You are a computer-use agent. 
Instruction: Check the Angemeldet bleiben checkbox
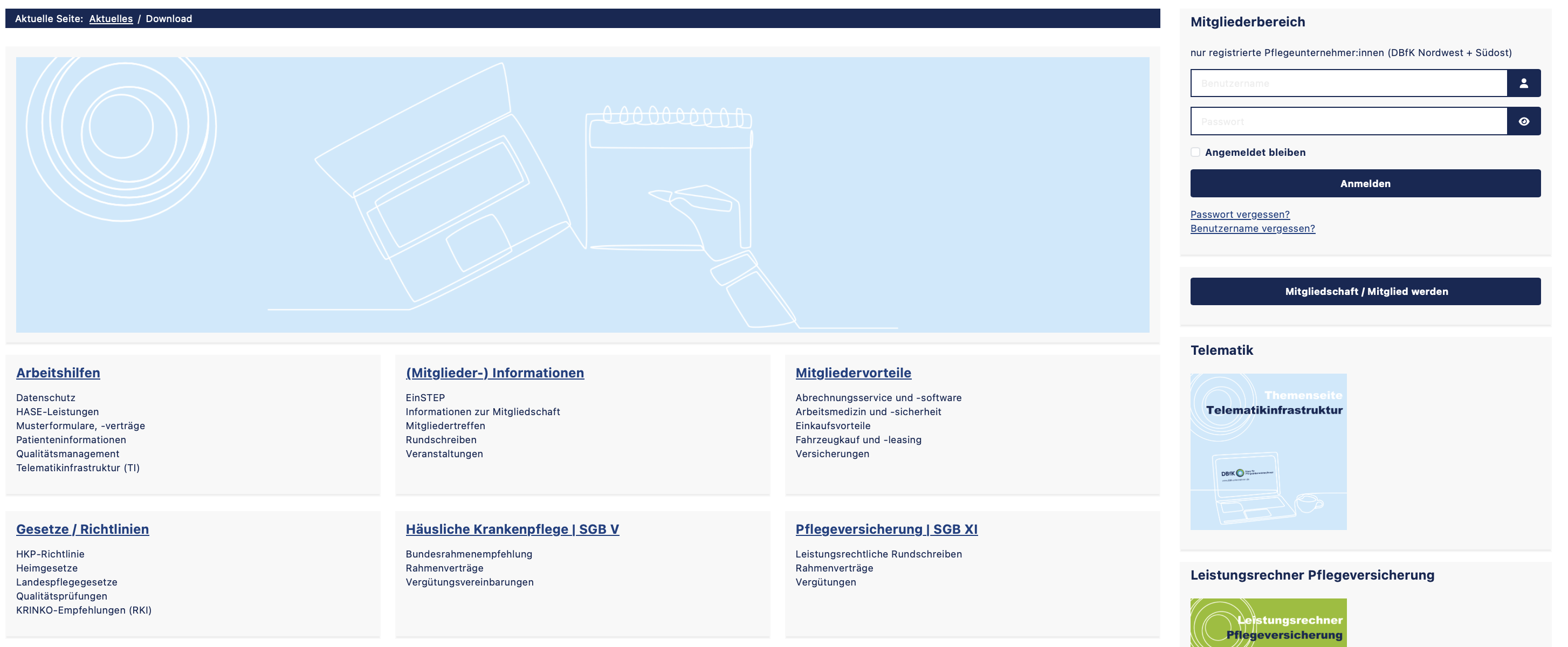click(1195, 152)
